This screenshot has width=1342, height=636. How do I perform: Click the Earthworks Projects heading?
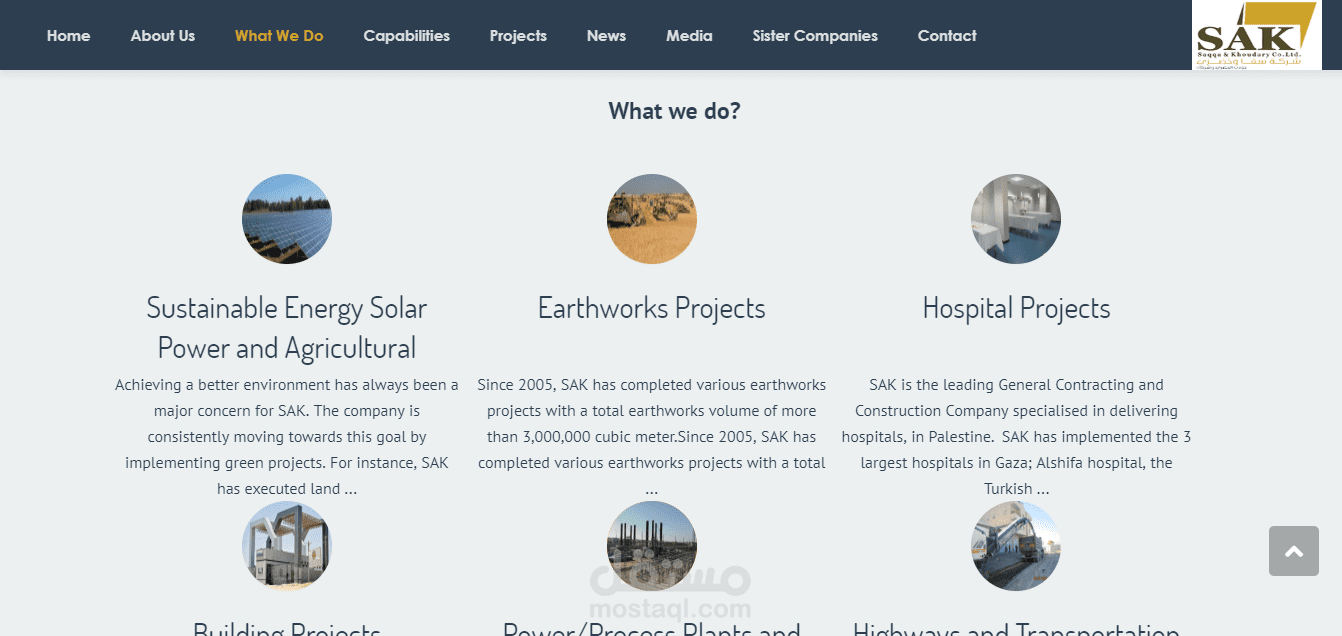pyautogui.click(x=652, y=308)
